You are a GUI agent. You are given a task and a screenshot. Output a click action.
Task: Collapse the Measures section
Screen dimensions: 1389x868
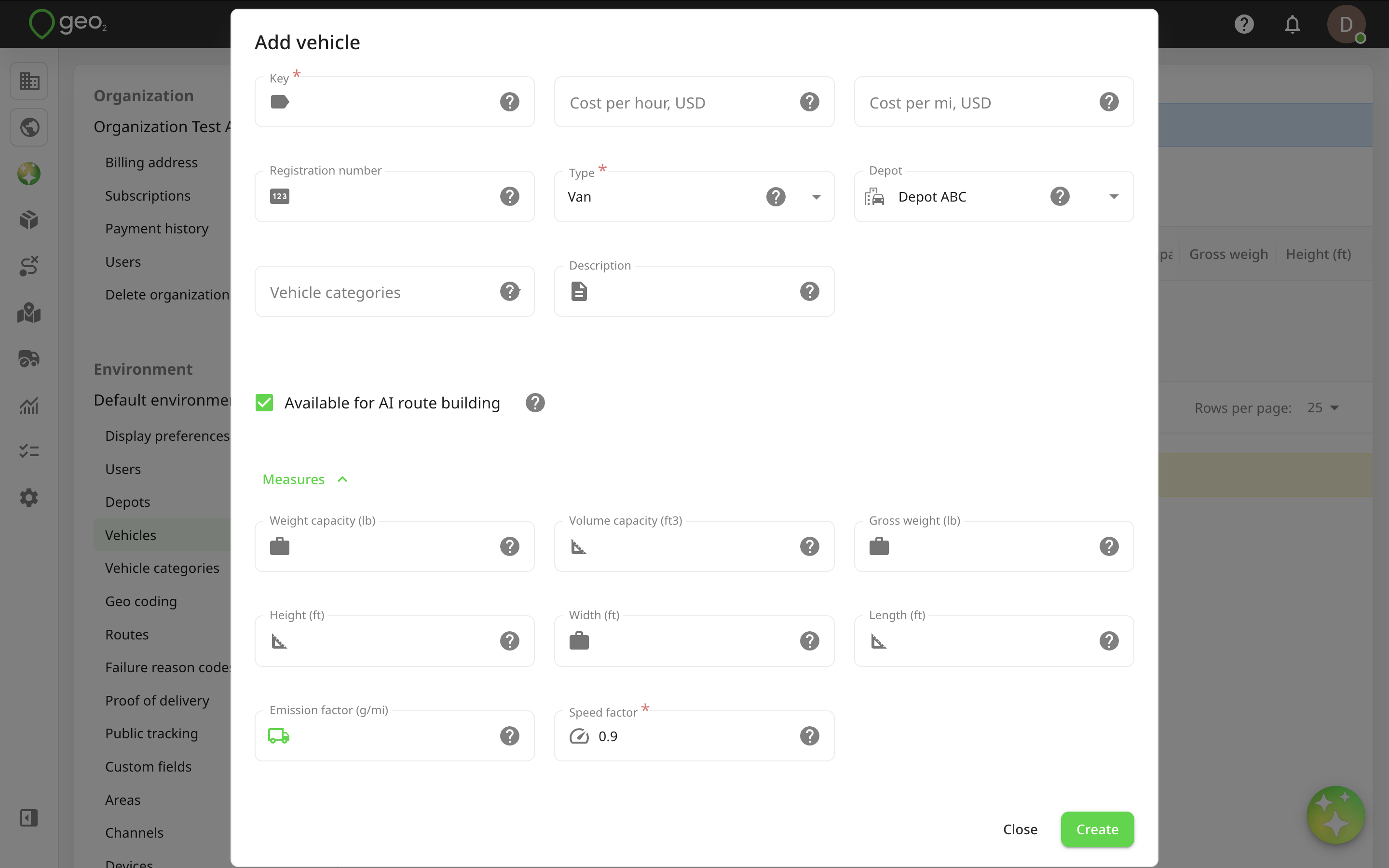coord(305,479)
